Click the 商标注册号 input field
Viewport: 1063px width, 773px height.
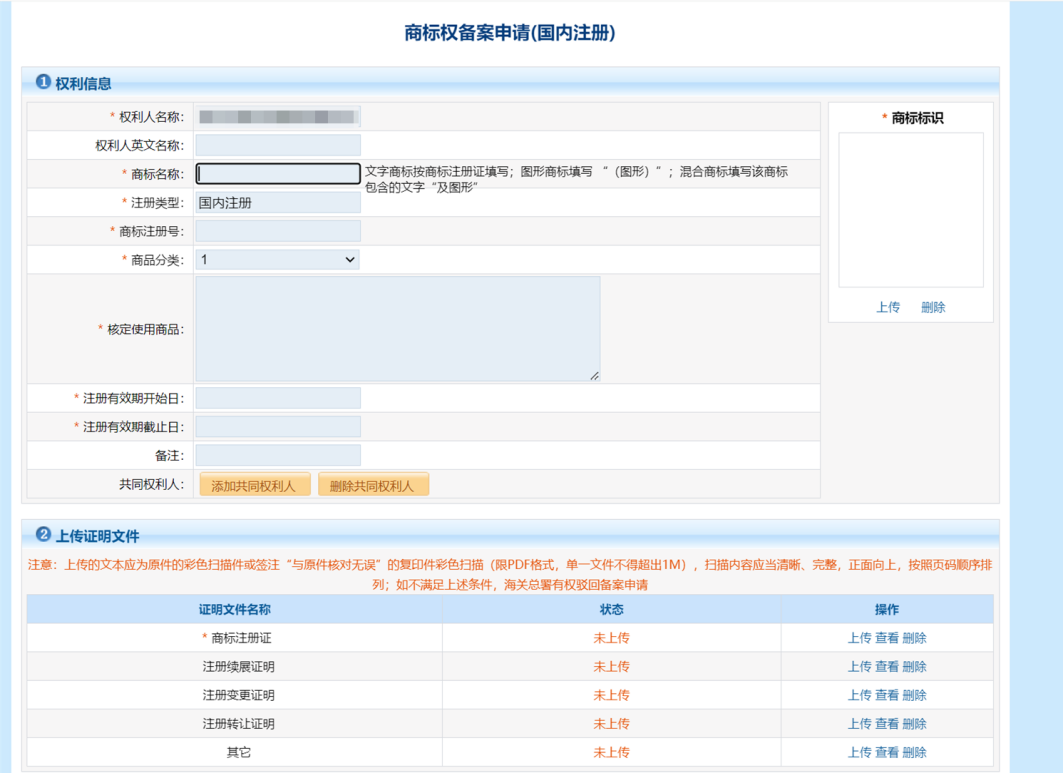(278, 231)
